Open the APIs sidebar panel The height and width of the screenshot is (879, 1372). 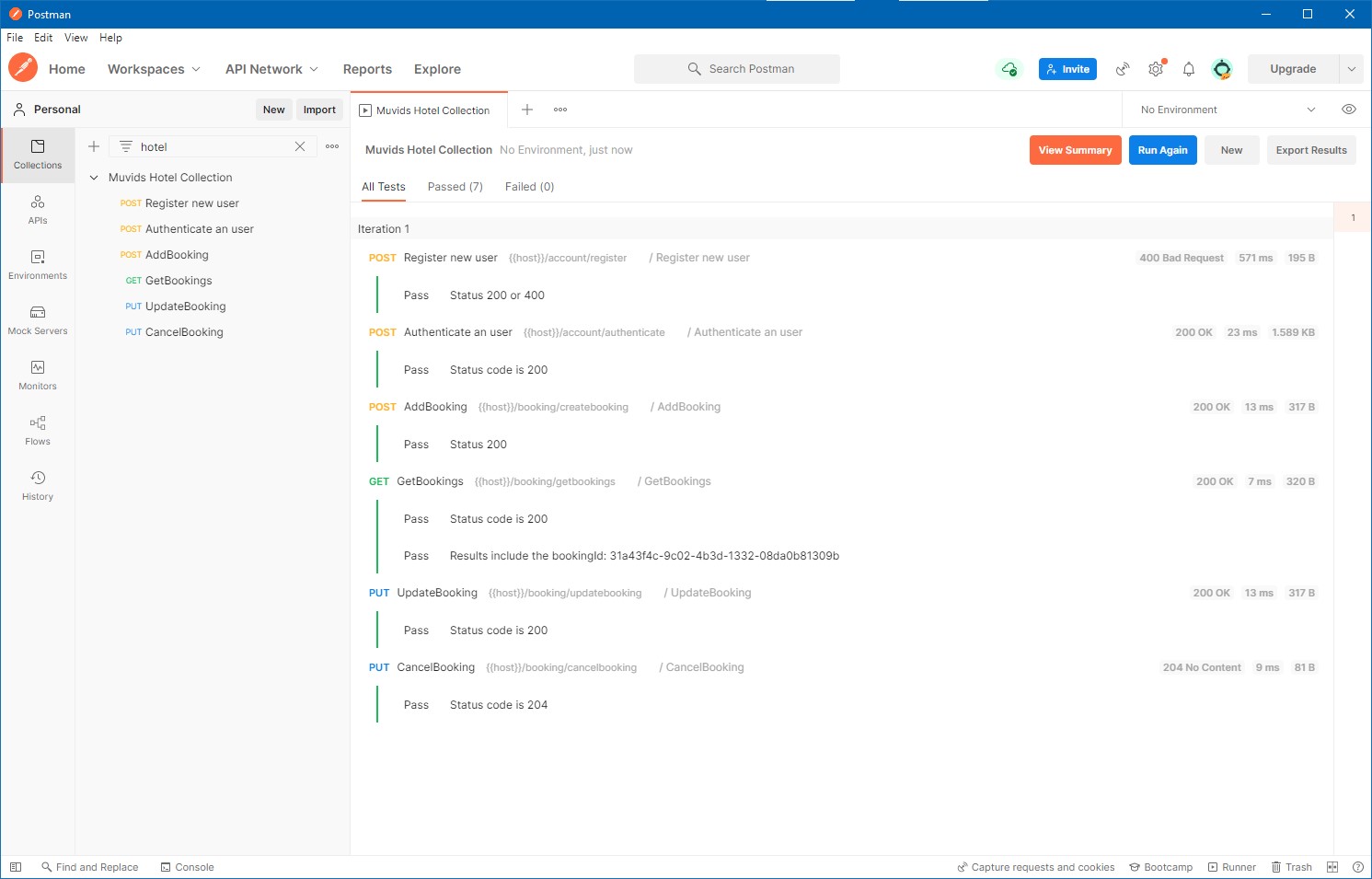[x=38, y=210]
